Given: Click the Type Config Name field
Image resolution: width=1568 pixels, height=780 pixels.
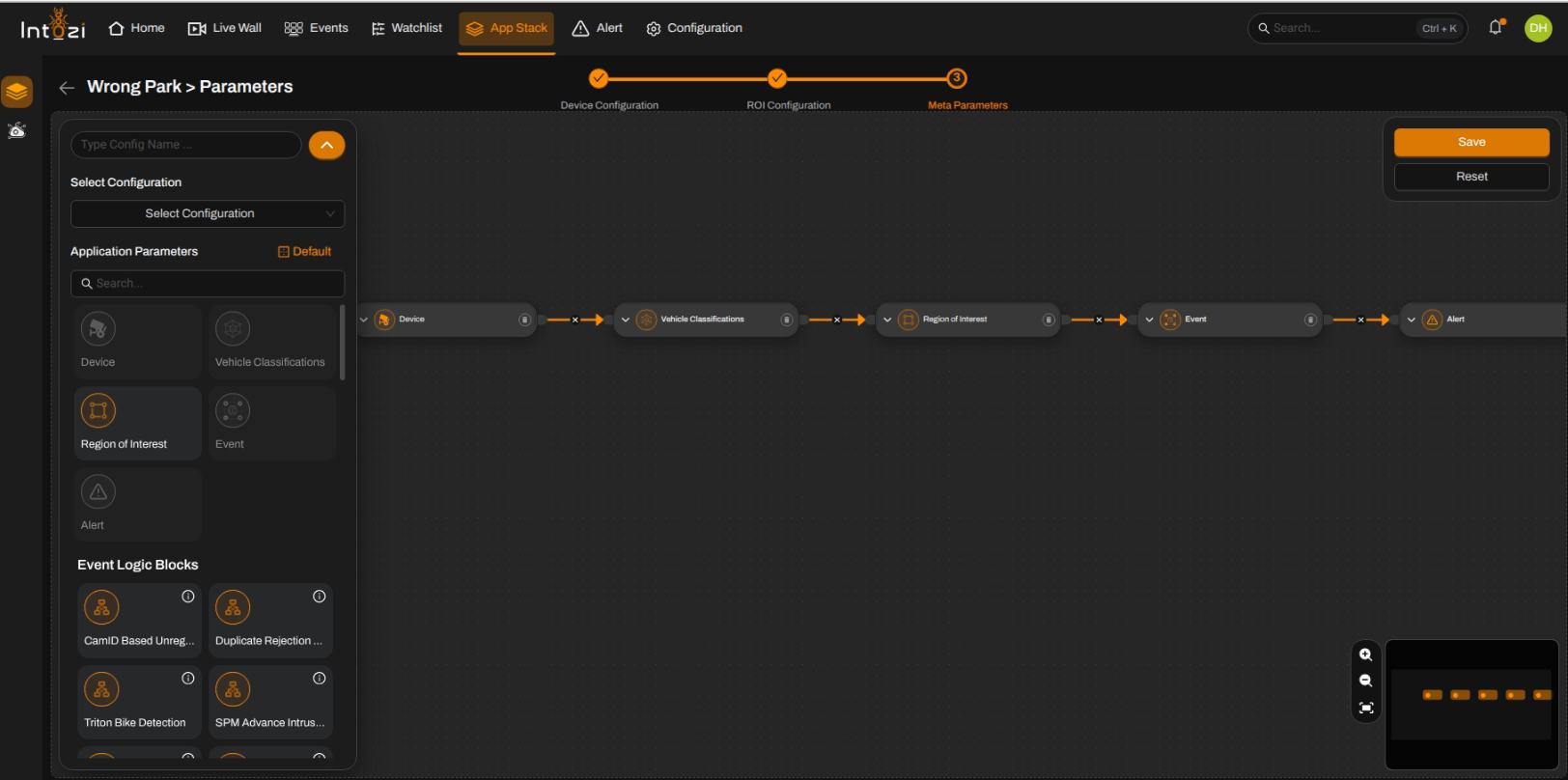Looking at the screenshot, I should click(186, 145).
